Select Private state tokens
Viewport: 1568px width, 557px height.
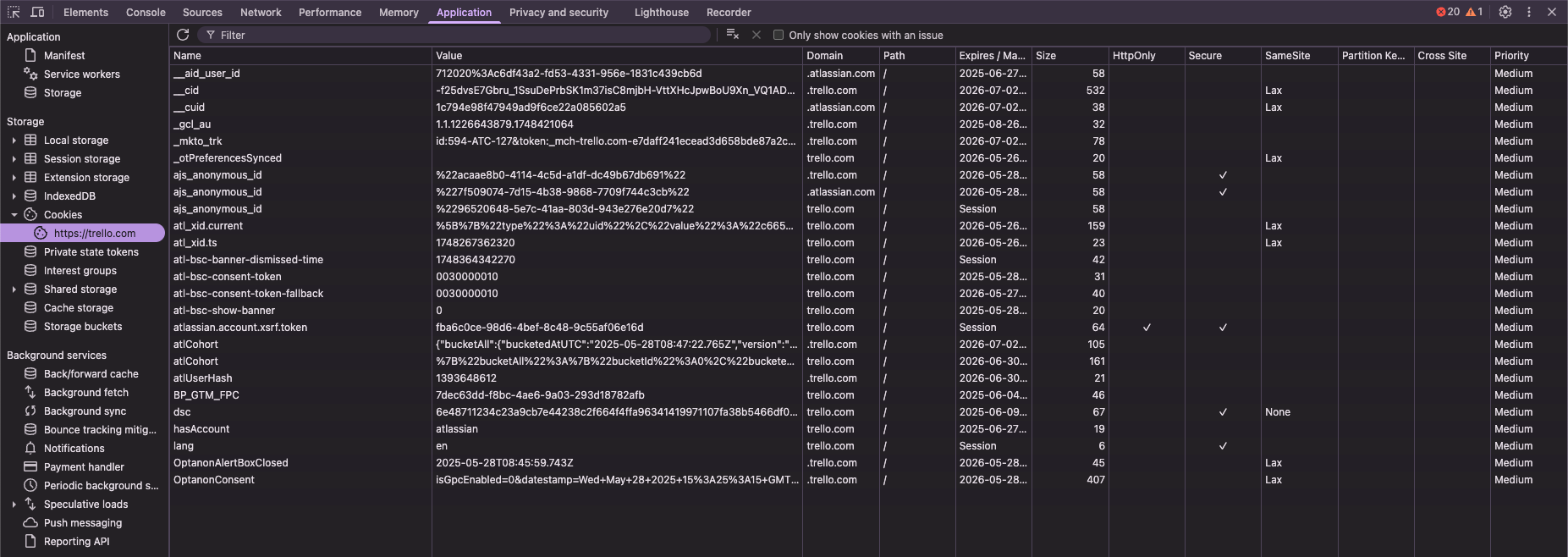point(91,252)
